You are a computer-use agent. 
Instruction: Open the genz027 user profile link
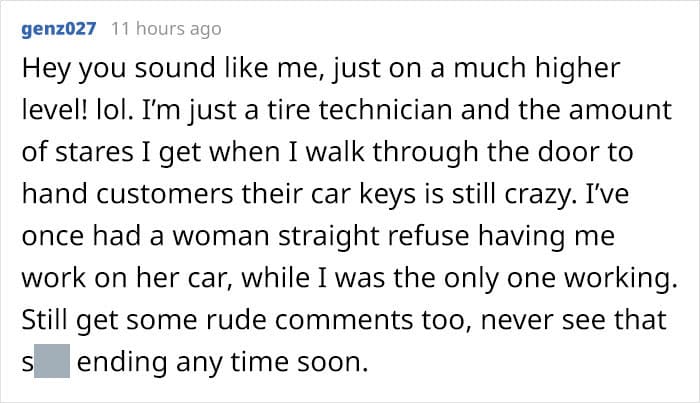coord(58,29)
